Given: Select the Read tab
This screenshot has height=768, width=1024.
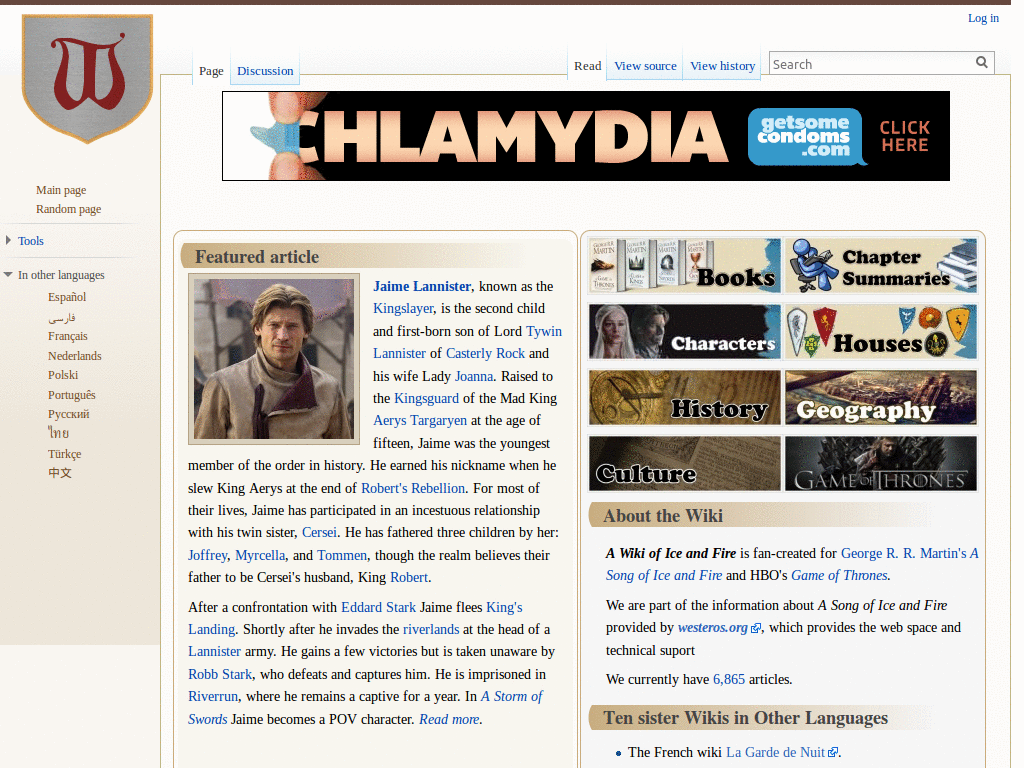Looking at the screenshot, I should (x=588, y=66).
